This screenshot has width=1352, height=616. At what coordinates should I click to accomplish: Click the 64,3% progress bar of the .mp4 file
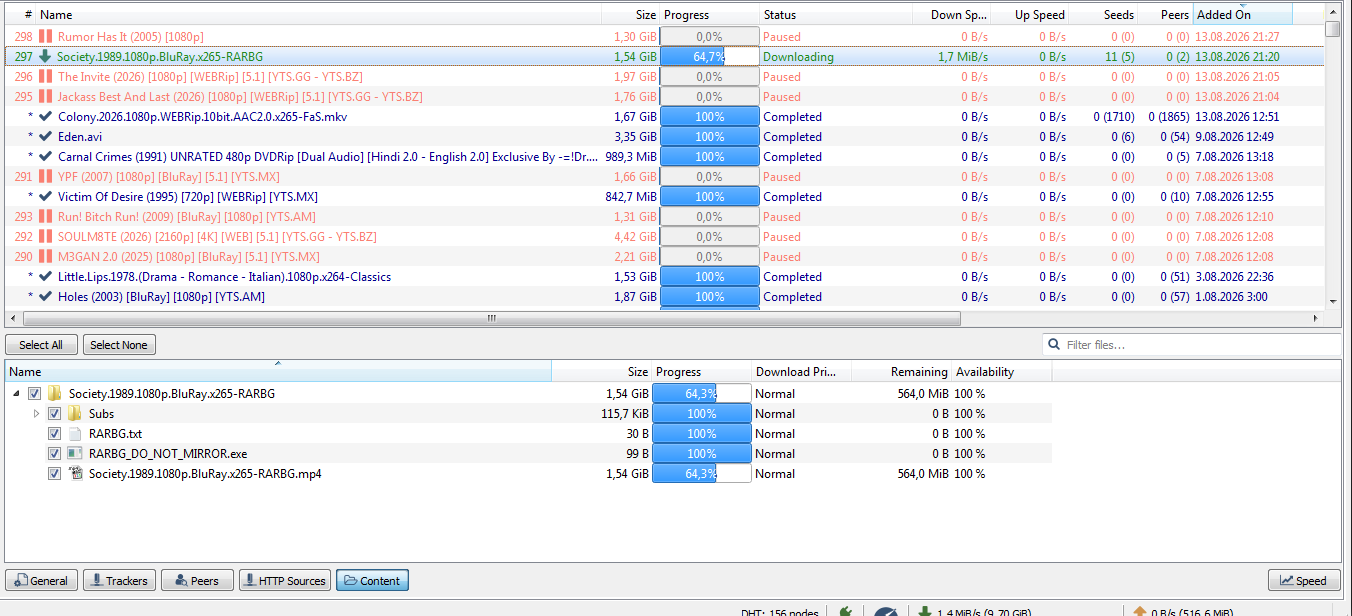click(701, 473)
